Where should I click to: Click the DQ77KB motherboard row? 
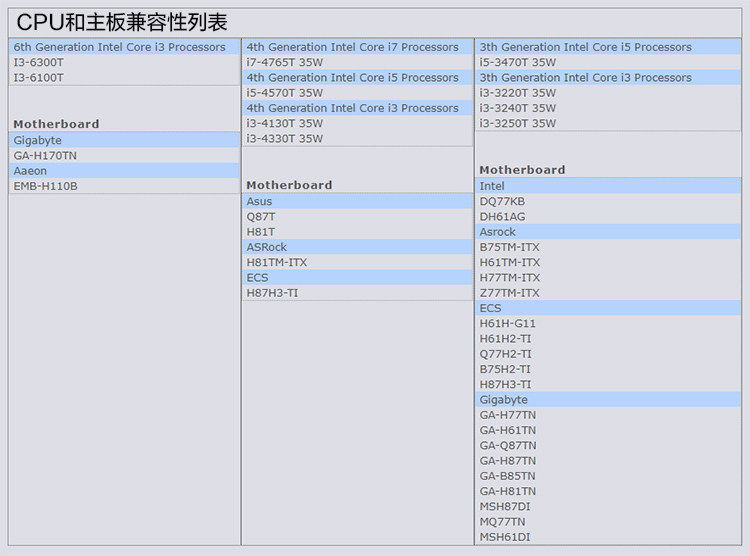[608, 201]
